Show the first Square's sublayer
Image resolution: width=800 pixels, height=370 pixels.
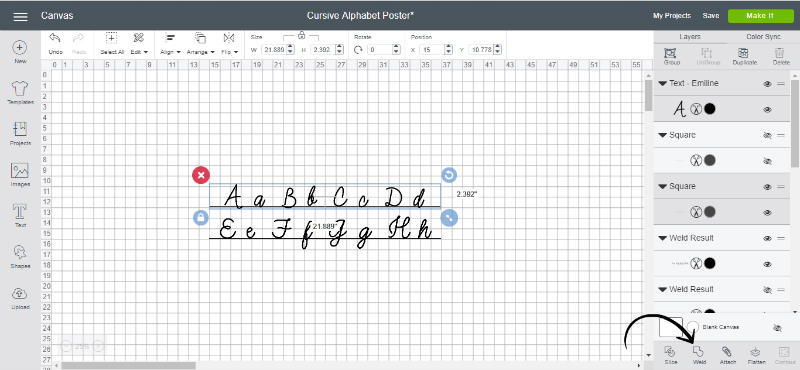tap(767, 161)
